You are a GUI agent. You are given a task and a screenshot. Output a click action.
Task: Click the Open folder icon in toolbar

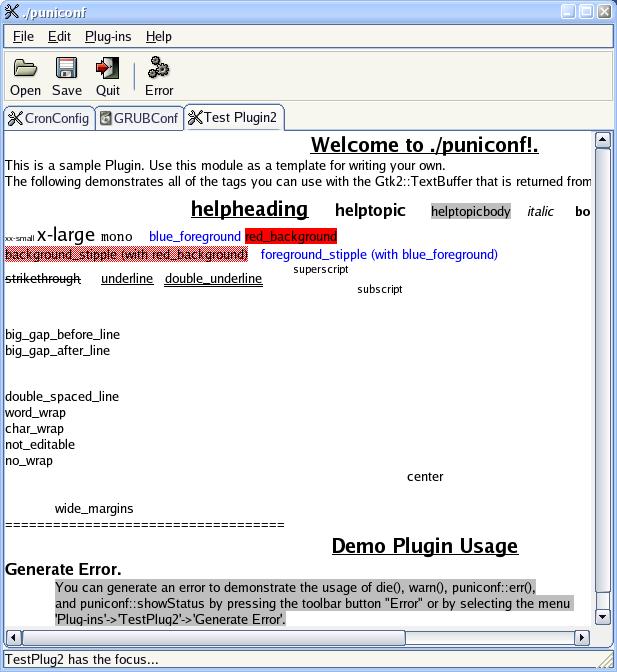[25, 68]
